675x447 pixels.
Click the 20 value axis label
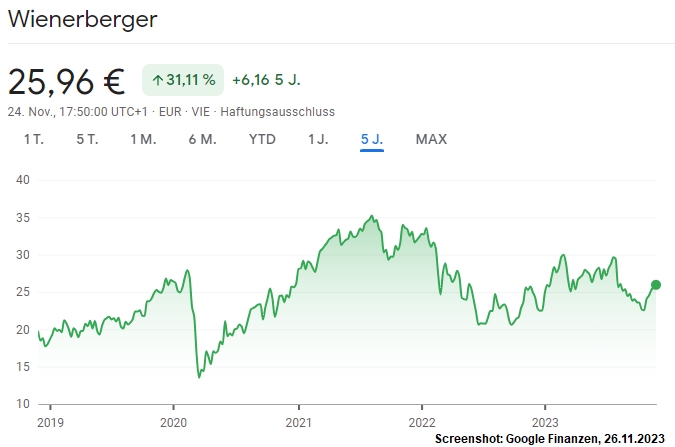point(23,329)
